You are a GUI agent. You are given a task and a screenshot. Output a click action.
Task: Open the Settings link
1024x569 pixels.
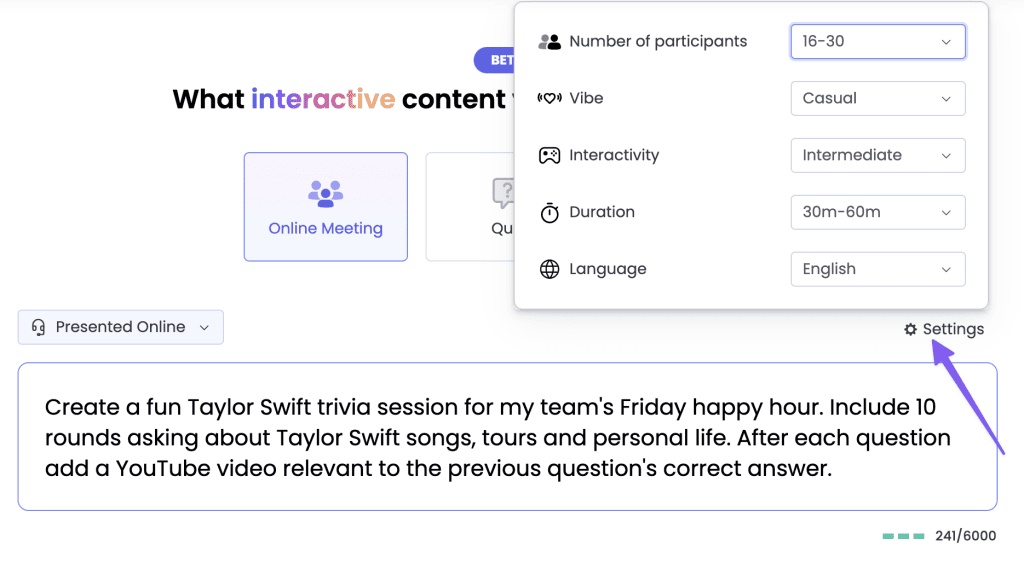pyautogui.click(x=944, y=329)
